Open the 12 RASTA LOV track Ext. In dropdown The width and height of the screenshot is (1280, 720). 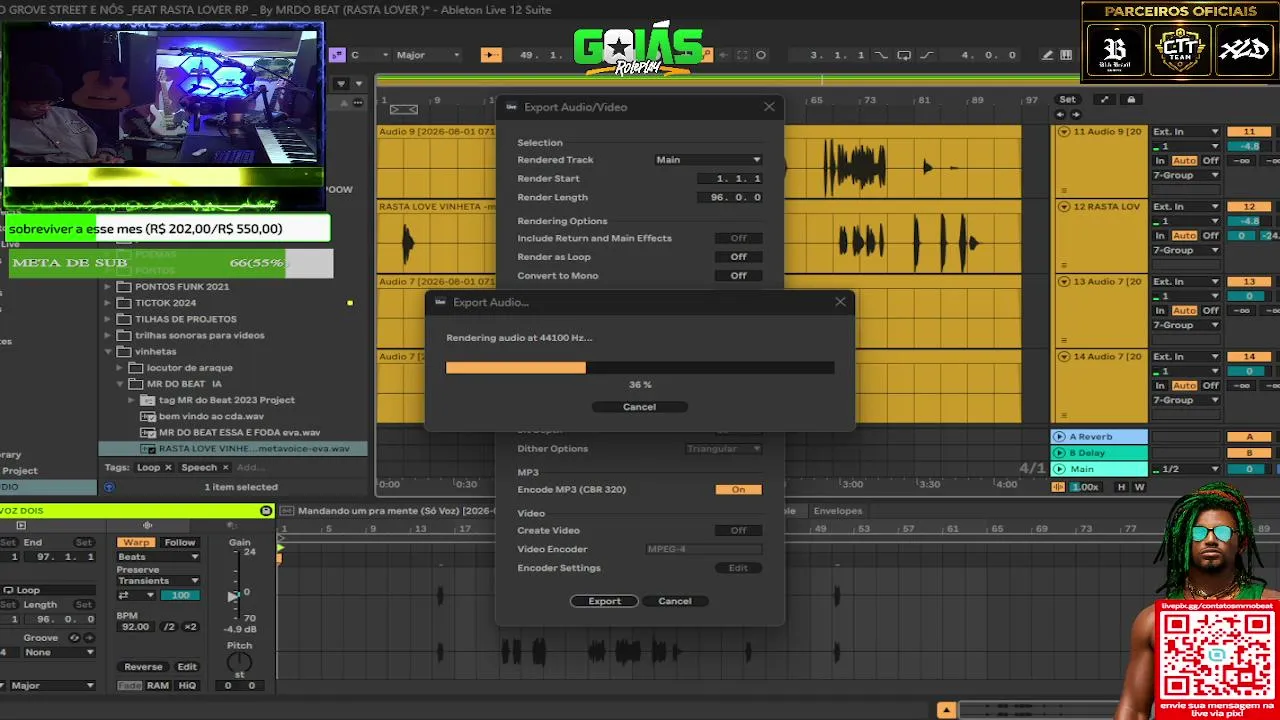click(1185, 207)
